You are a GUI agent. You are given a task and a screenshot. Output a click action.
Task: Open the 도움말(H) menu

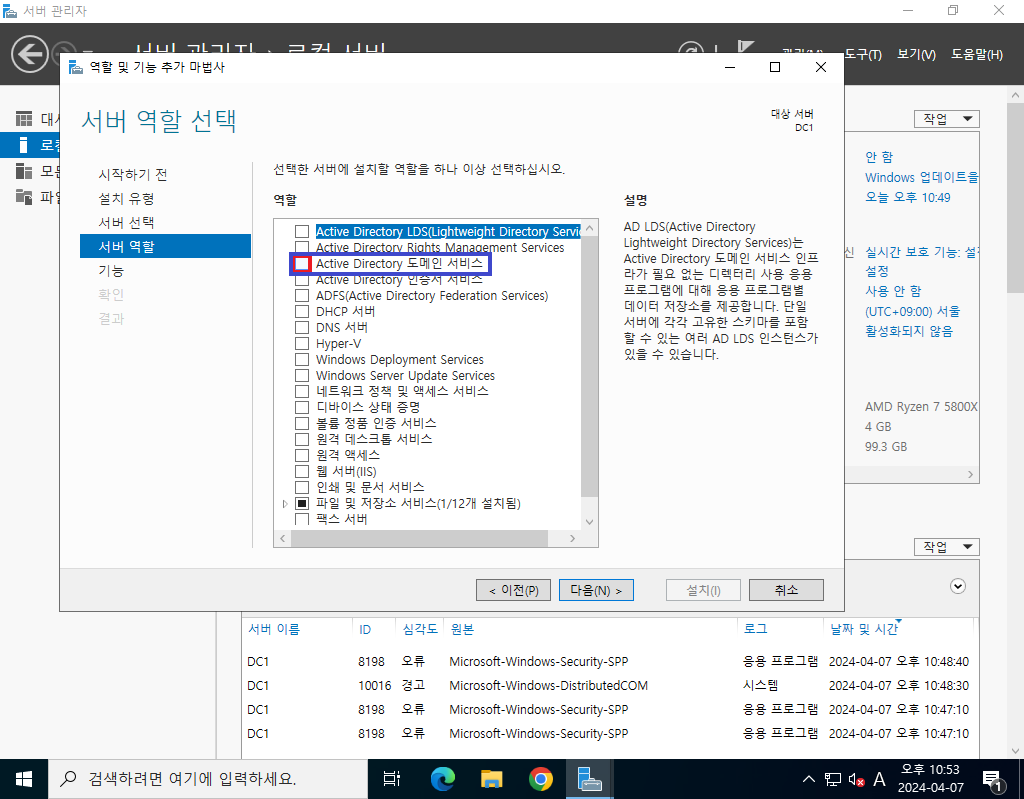click(977, 55)
